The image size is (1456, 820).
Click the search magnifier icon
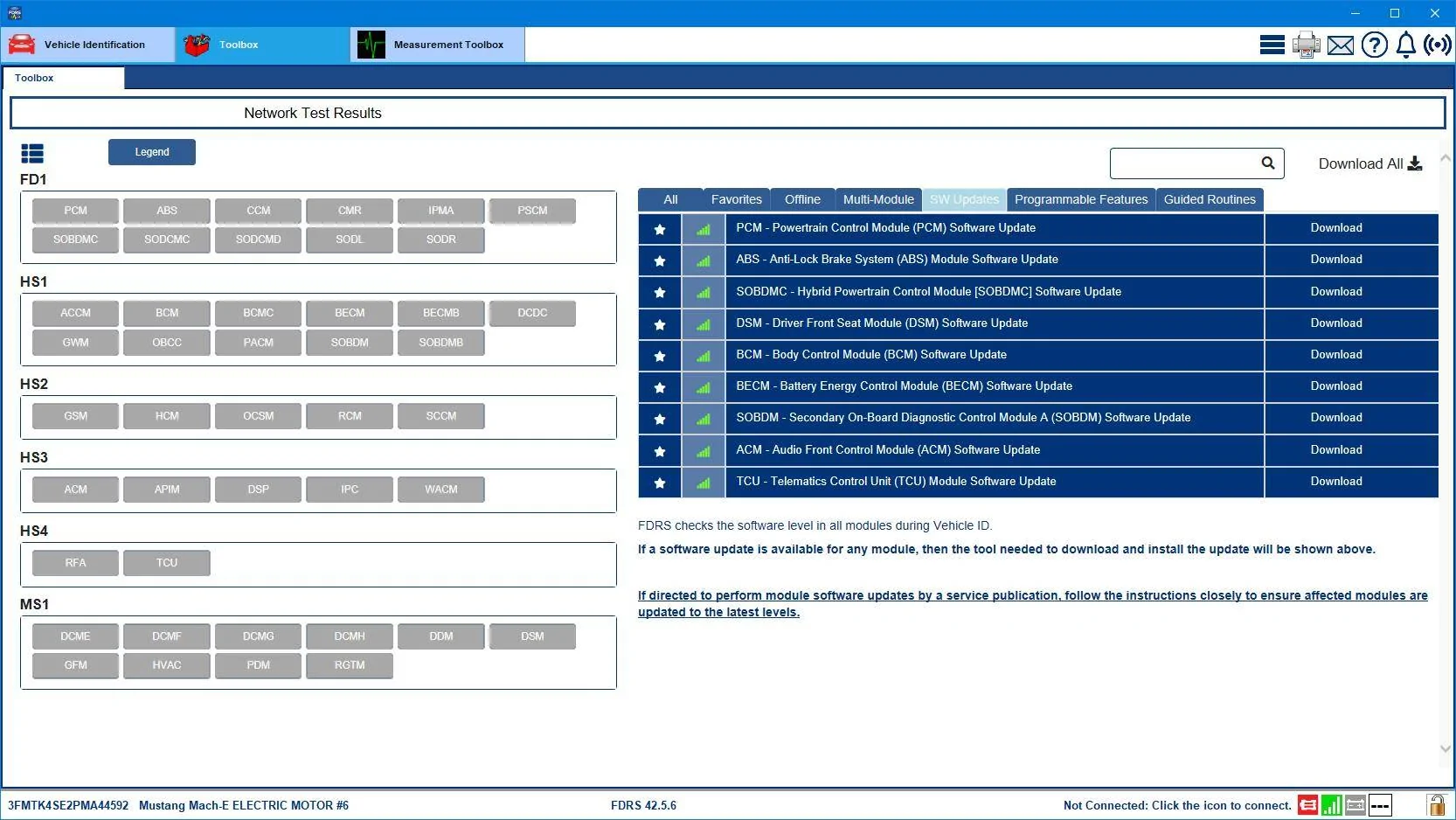[1268, 163]
